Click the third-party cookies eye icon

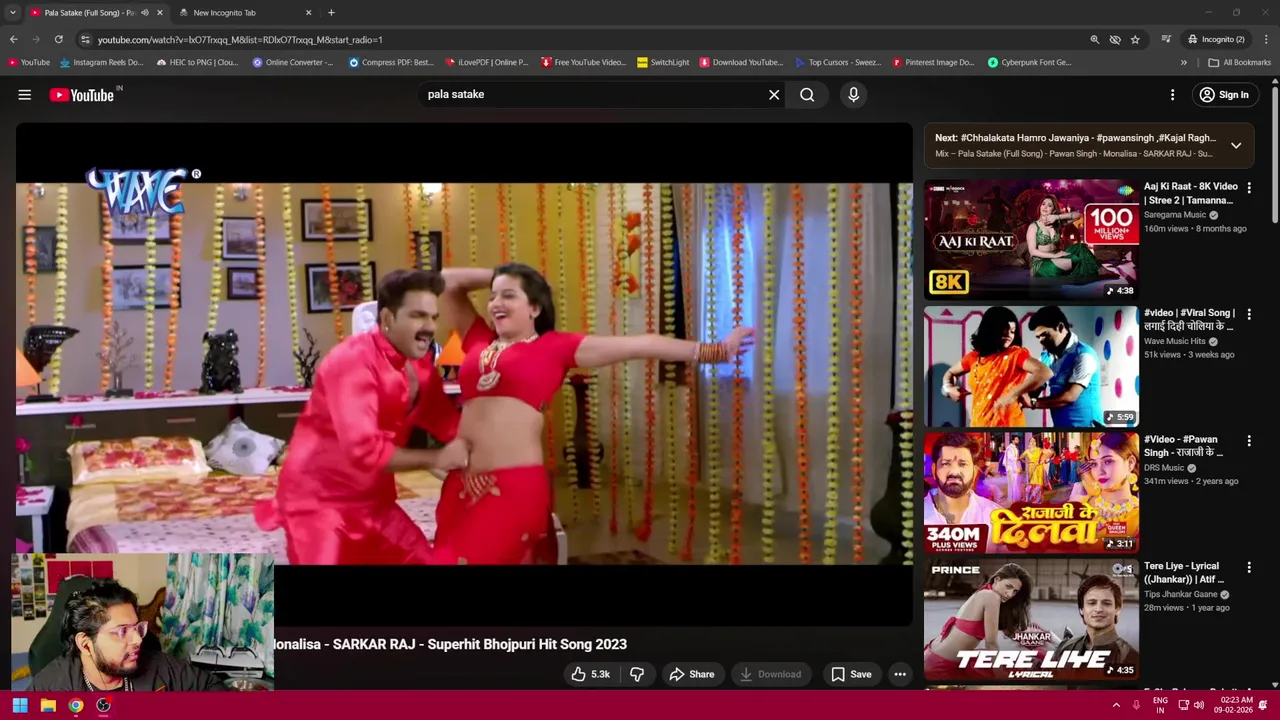(x=1115, y=40)
